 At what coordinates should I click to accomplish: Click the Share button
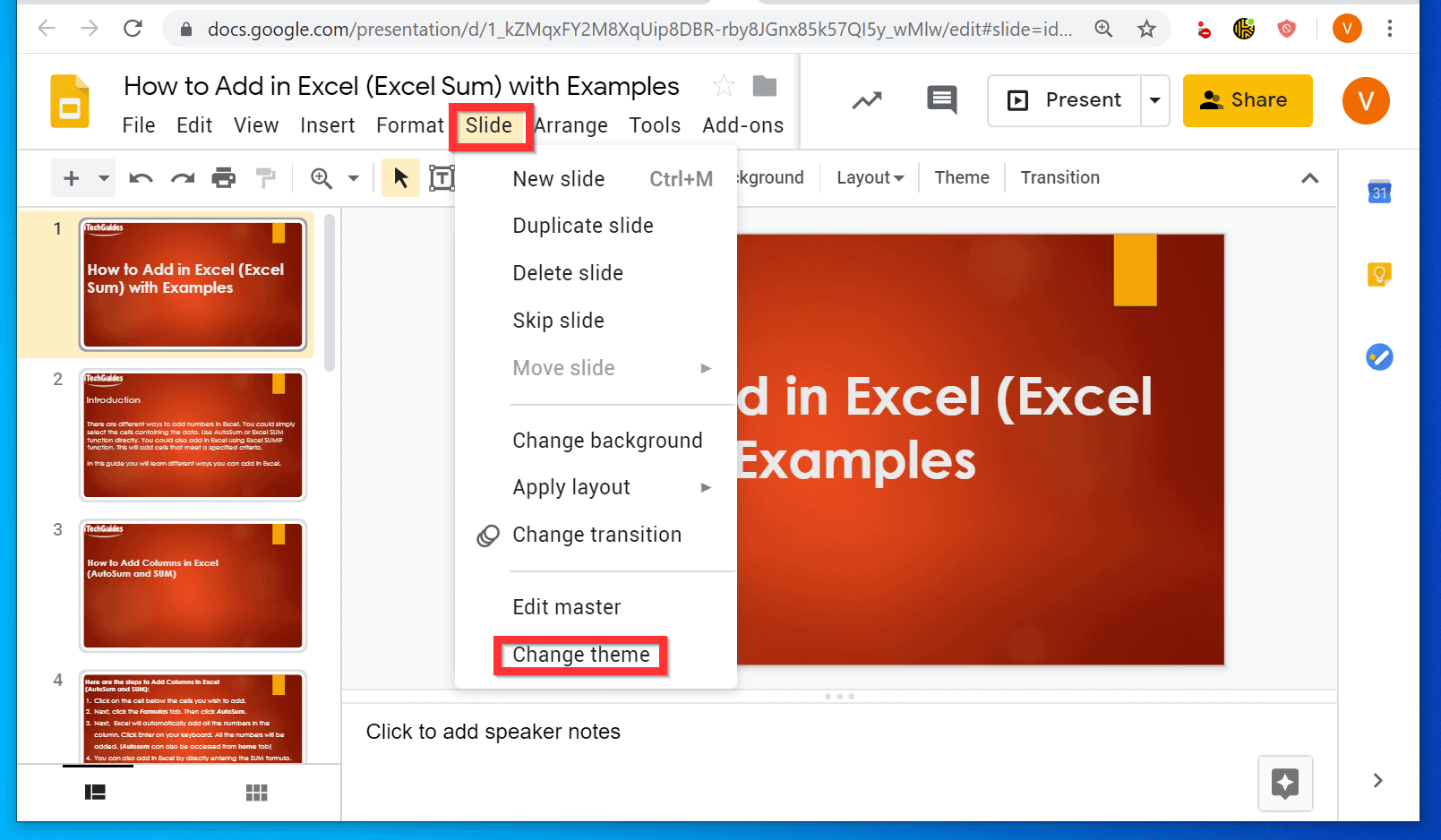tap(1248, 100)
